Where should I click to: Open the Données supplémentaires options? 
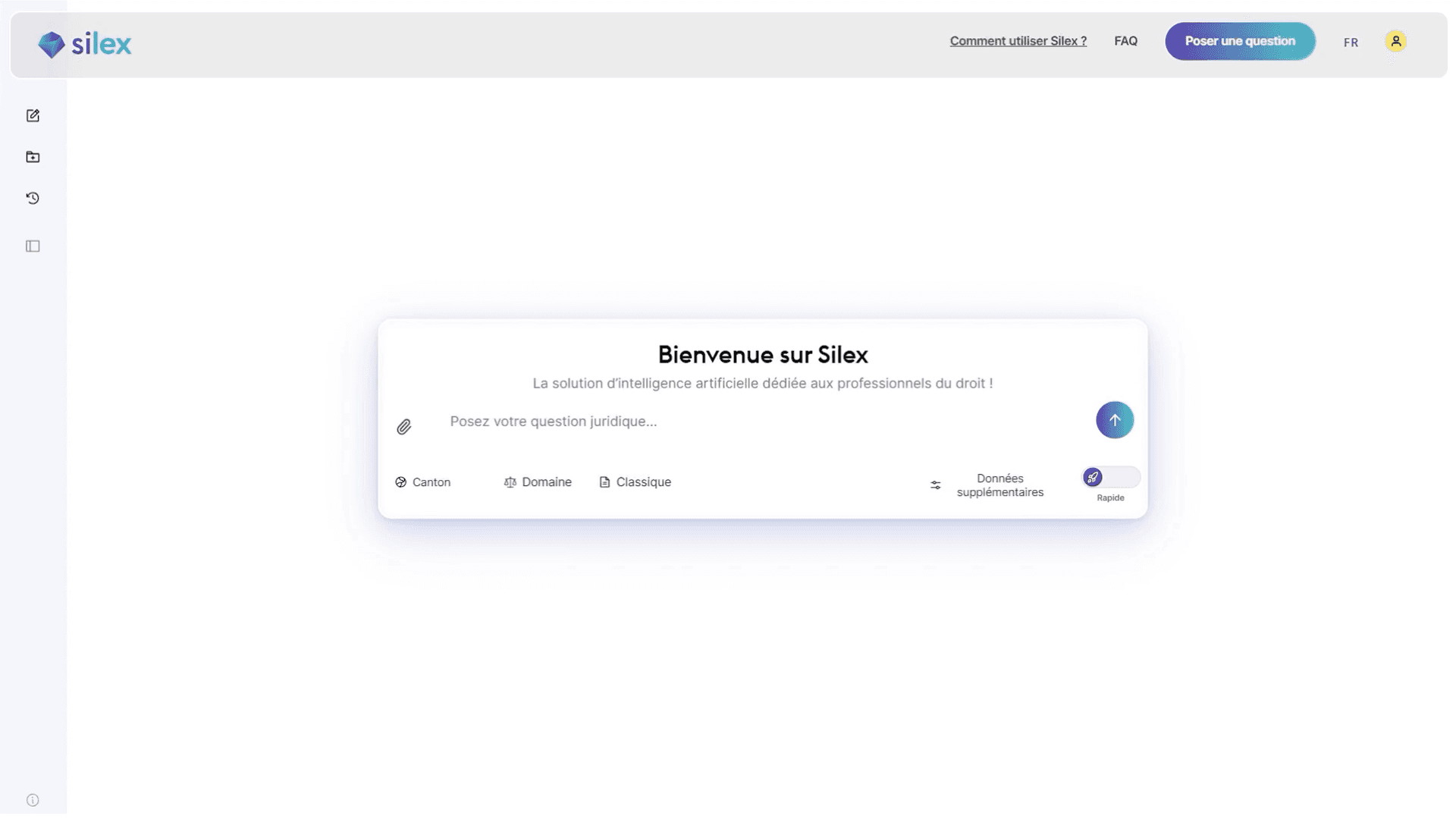click(x=999, y=485)
